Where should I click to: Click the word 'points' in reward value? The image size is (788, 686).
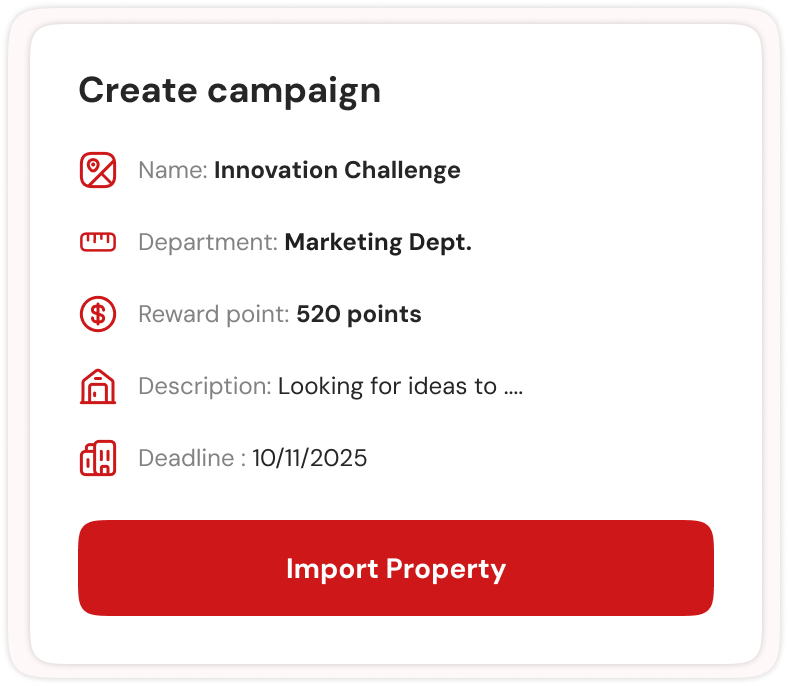(x=384, y=314)
